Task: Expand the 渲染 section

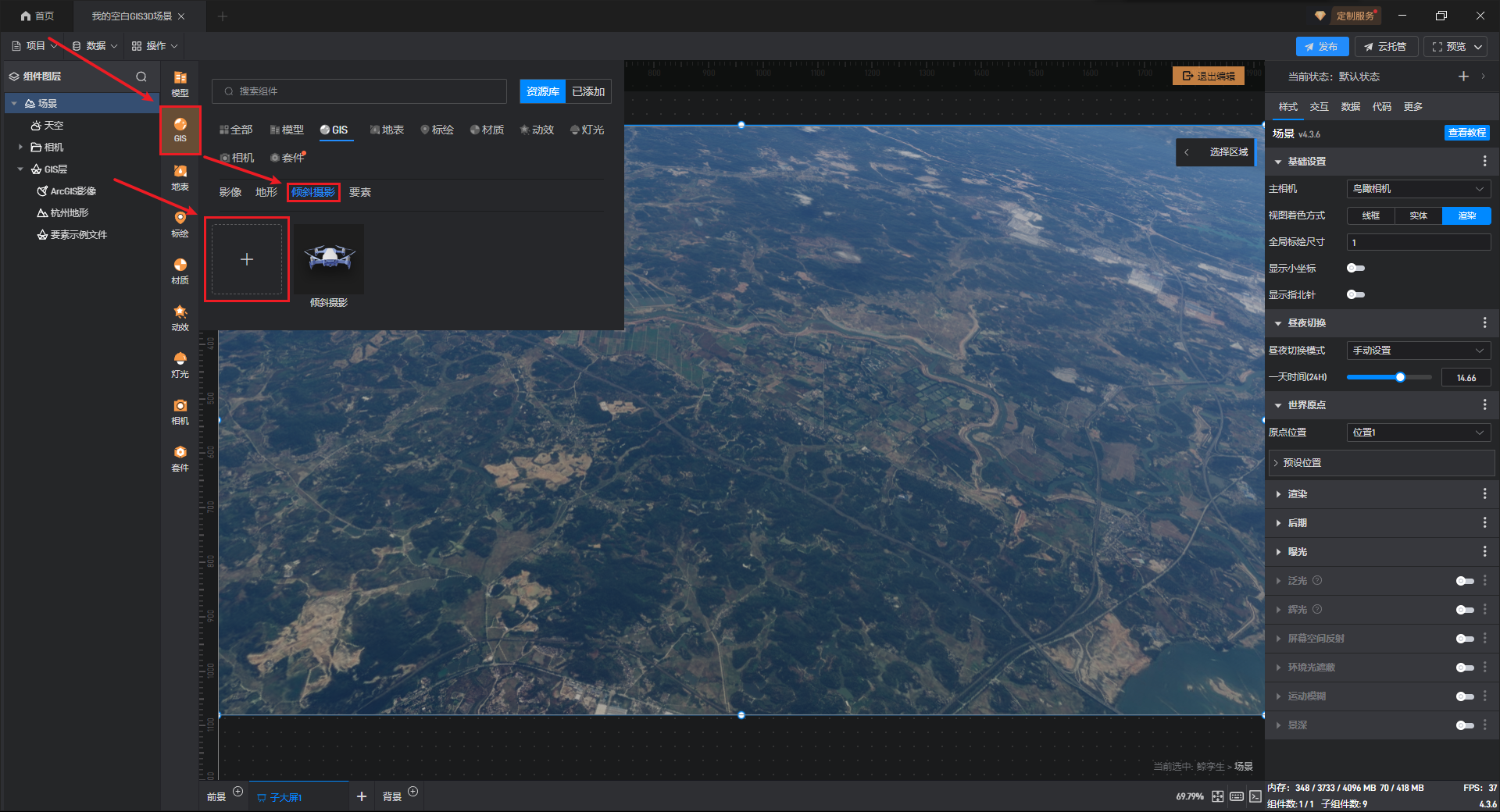Action: click(x=1297, y=494)
